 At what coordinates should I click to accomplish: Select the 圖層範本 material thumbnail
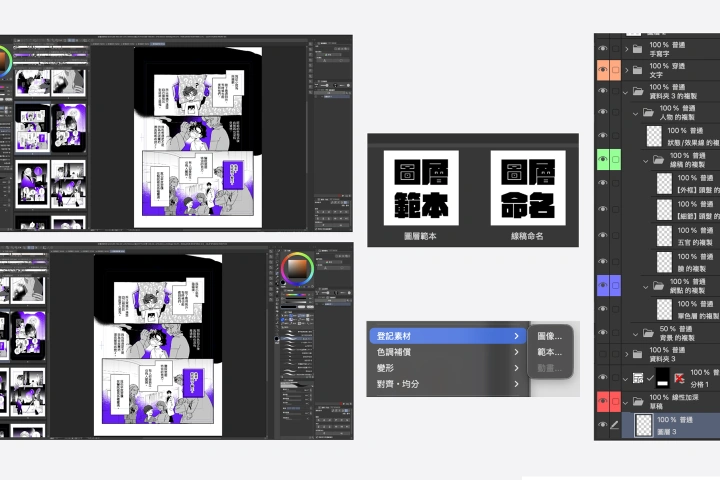[x=421, y=188]
